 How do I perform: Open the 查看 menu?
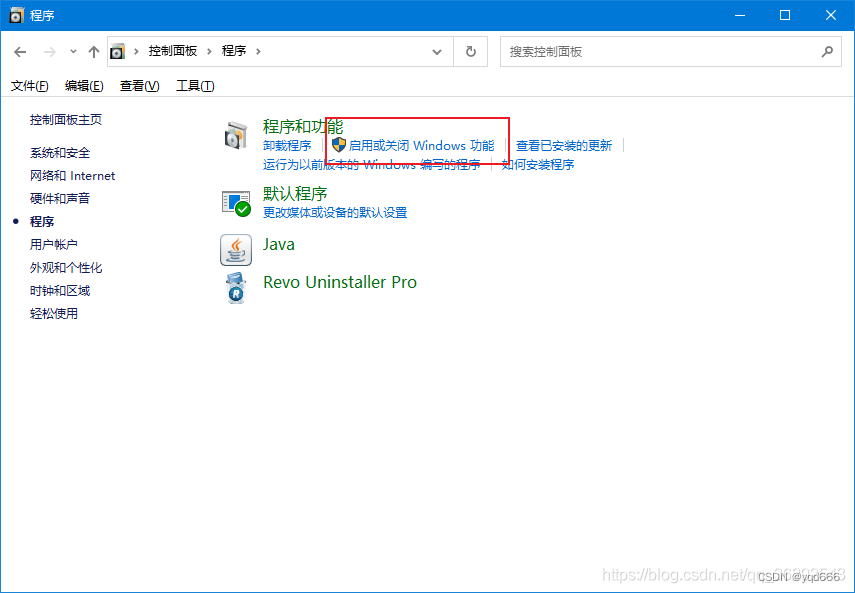pyautogui.click(x=138, y=86)
